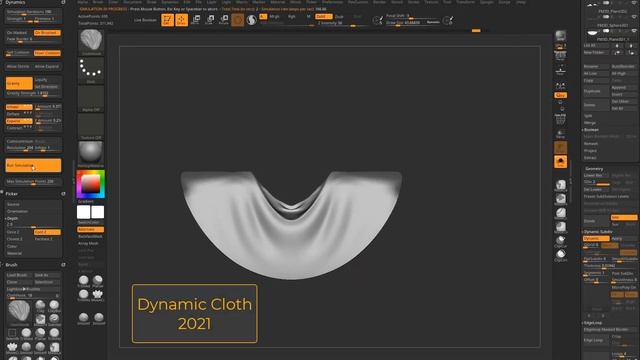Open the ClothHook brush thumbnail on the shelf

click(x=91, y=42)
